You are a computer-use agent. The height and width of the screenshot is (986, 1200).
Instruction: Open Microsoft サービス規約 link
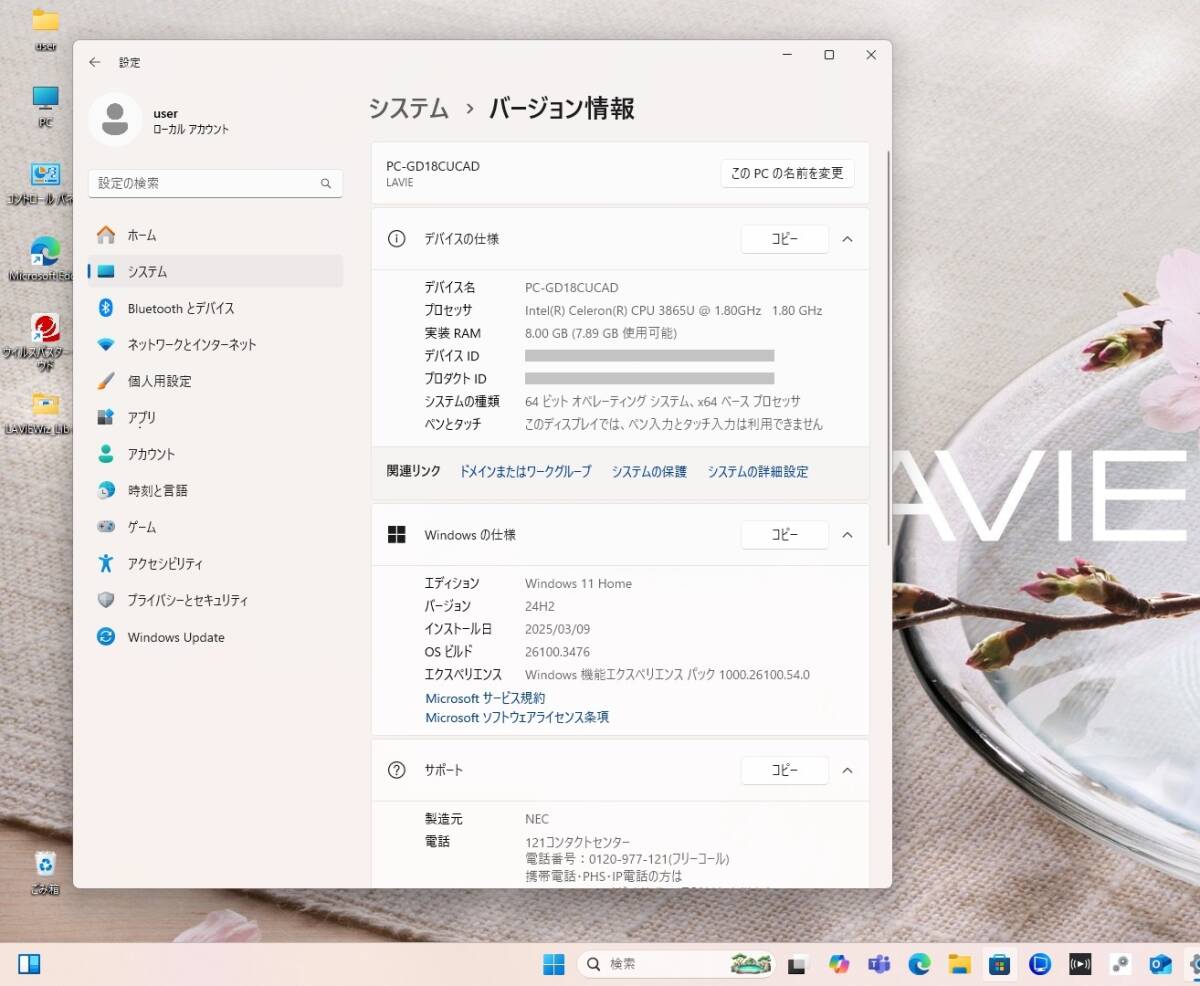point(485,698)
